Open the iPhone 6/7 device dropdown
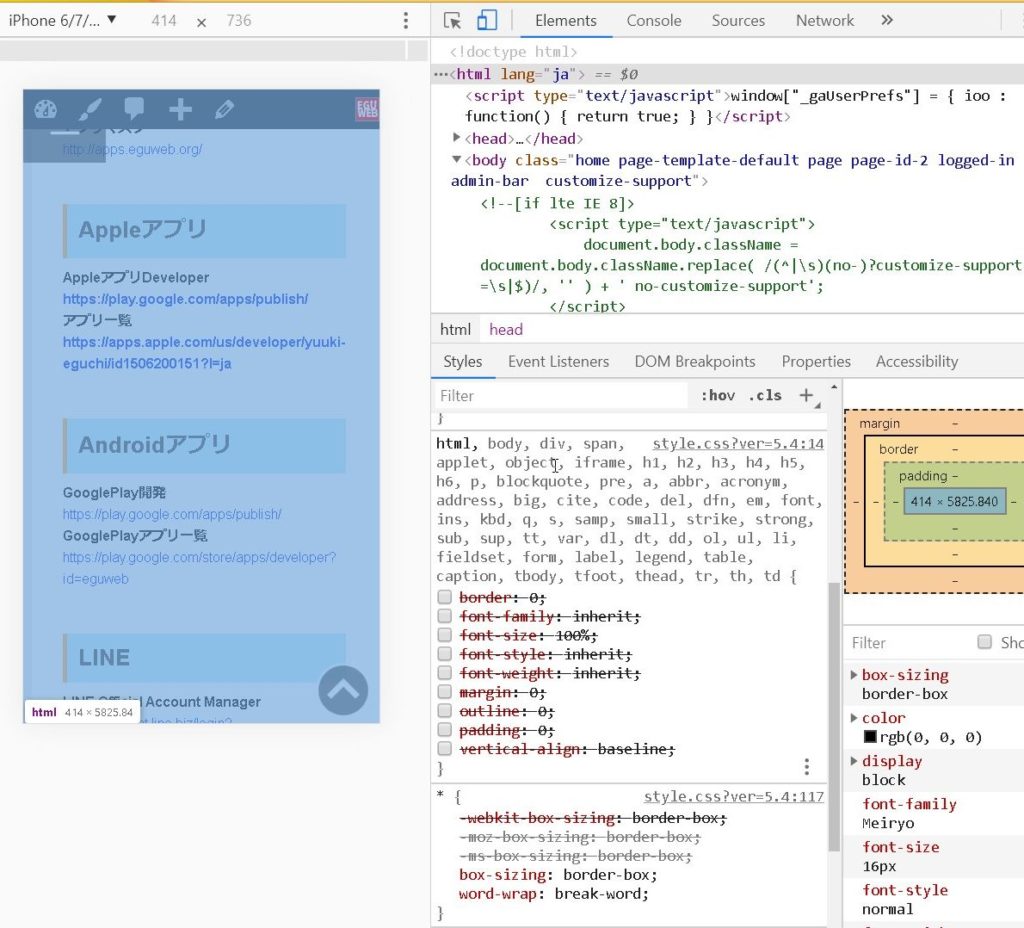Image resolution: width=1024 pixels, height=928 pixels. coord(63,20)
